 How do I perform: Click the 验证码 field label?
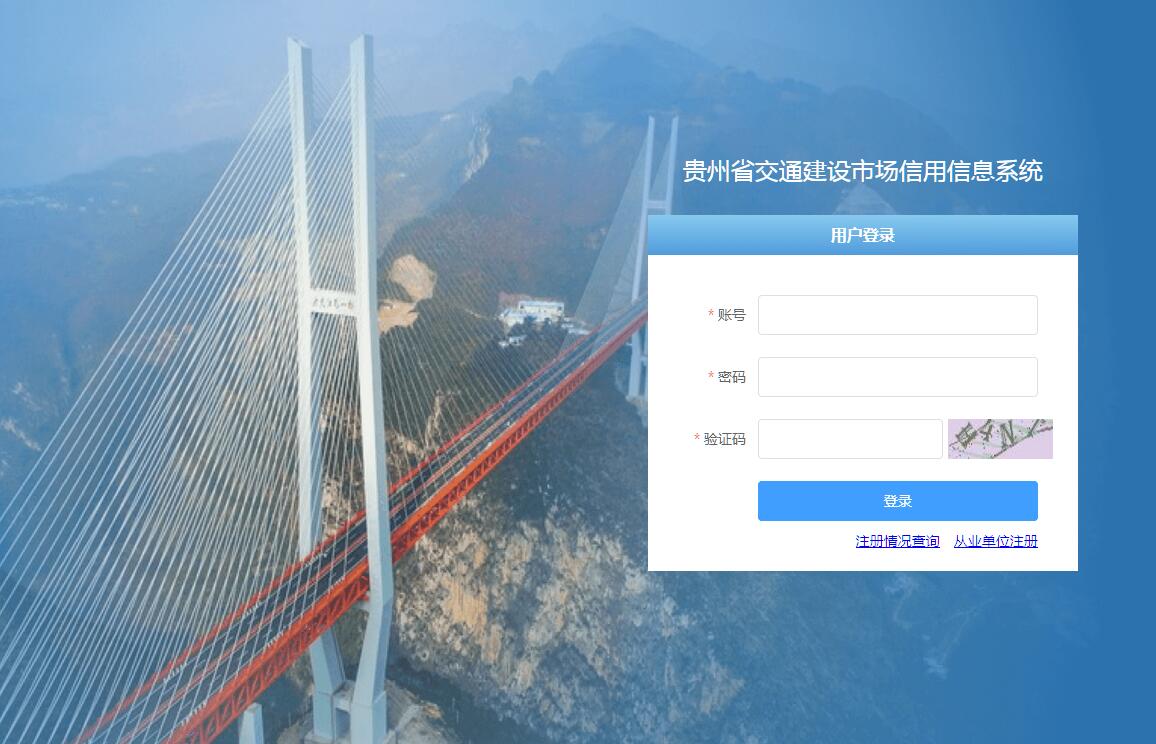click(725, 439)
